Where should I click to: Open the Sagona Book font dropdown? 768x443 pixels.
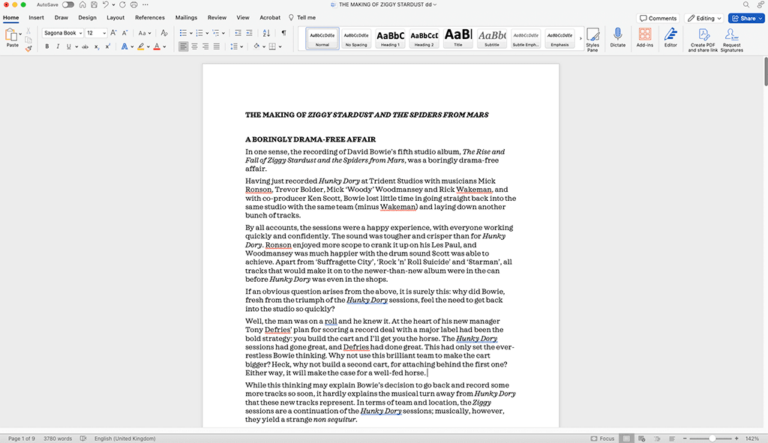click(x=63, y=33)
